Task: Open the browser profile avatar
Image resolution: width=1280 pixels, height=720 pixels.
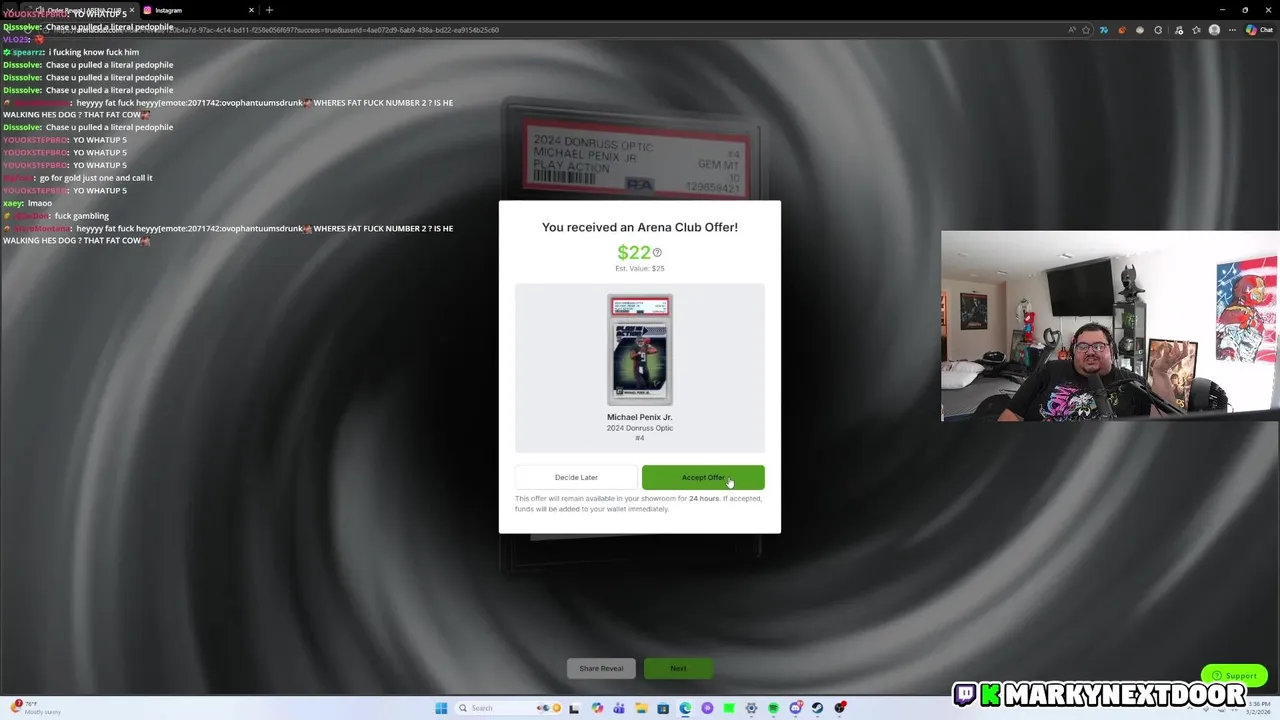Action: point(1214,30)
